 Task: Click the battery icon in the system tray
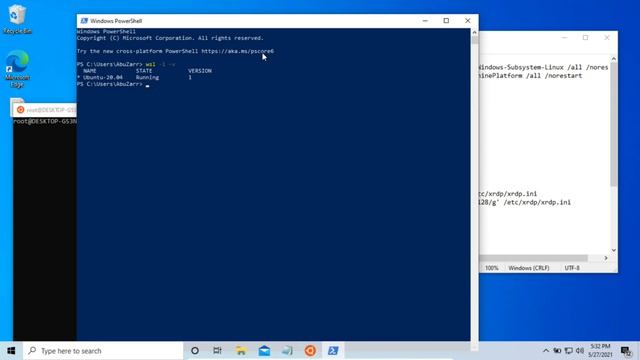point(557,351)
